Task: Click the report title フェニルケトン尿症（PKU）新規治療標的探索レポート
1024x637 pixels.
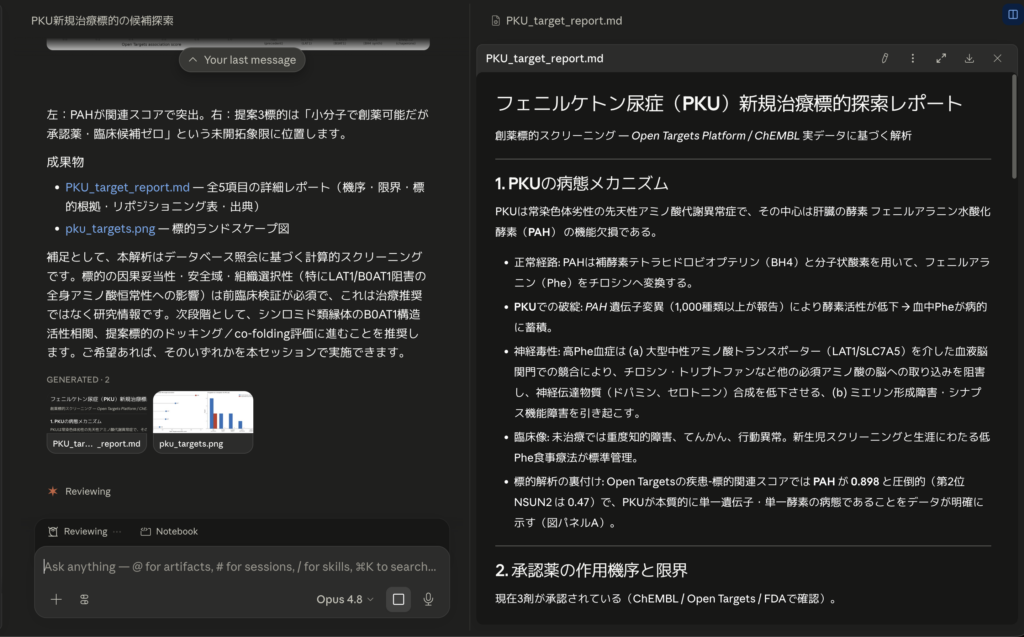Action: click(x=729, y=103)
